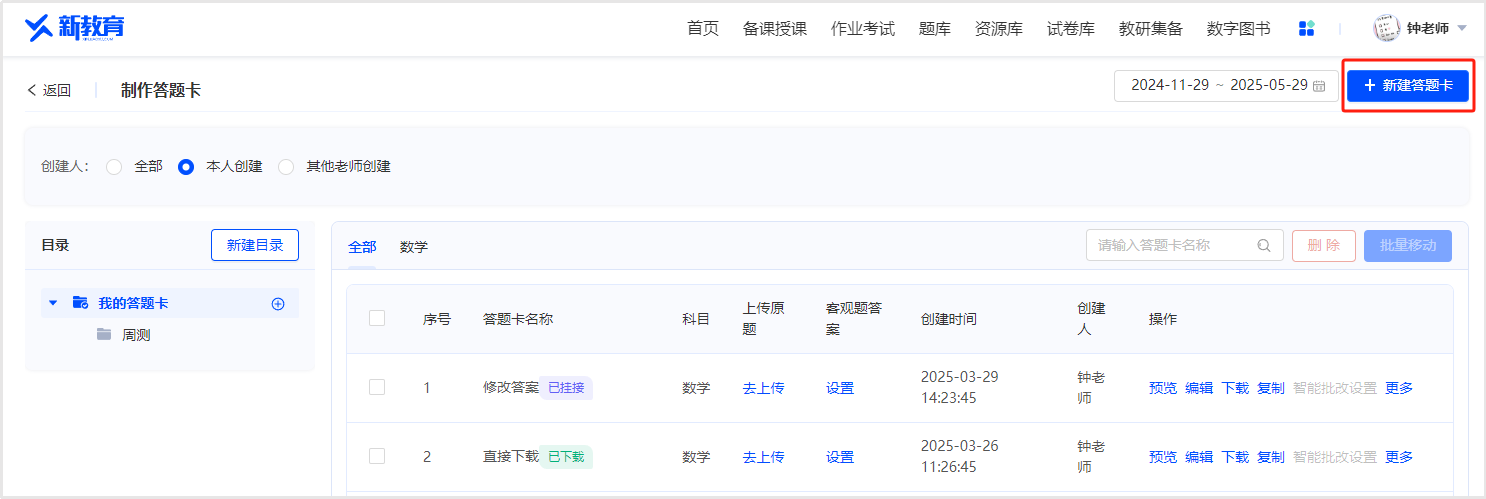This screenshot has width=1486, height=499.
Task: Open the 试卷库 menu
Action: 1071,29
